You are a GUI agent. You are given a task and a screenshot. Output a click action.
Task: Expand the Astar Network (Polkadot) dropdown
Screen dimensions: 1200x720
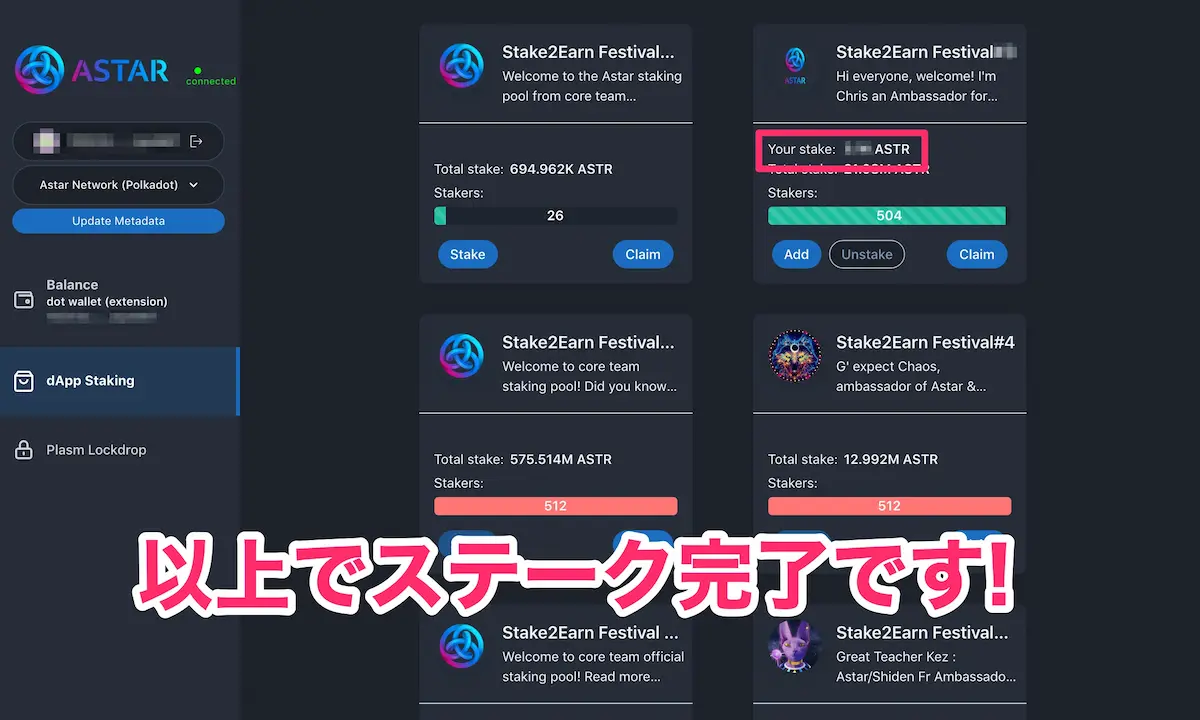point(118,185)
